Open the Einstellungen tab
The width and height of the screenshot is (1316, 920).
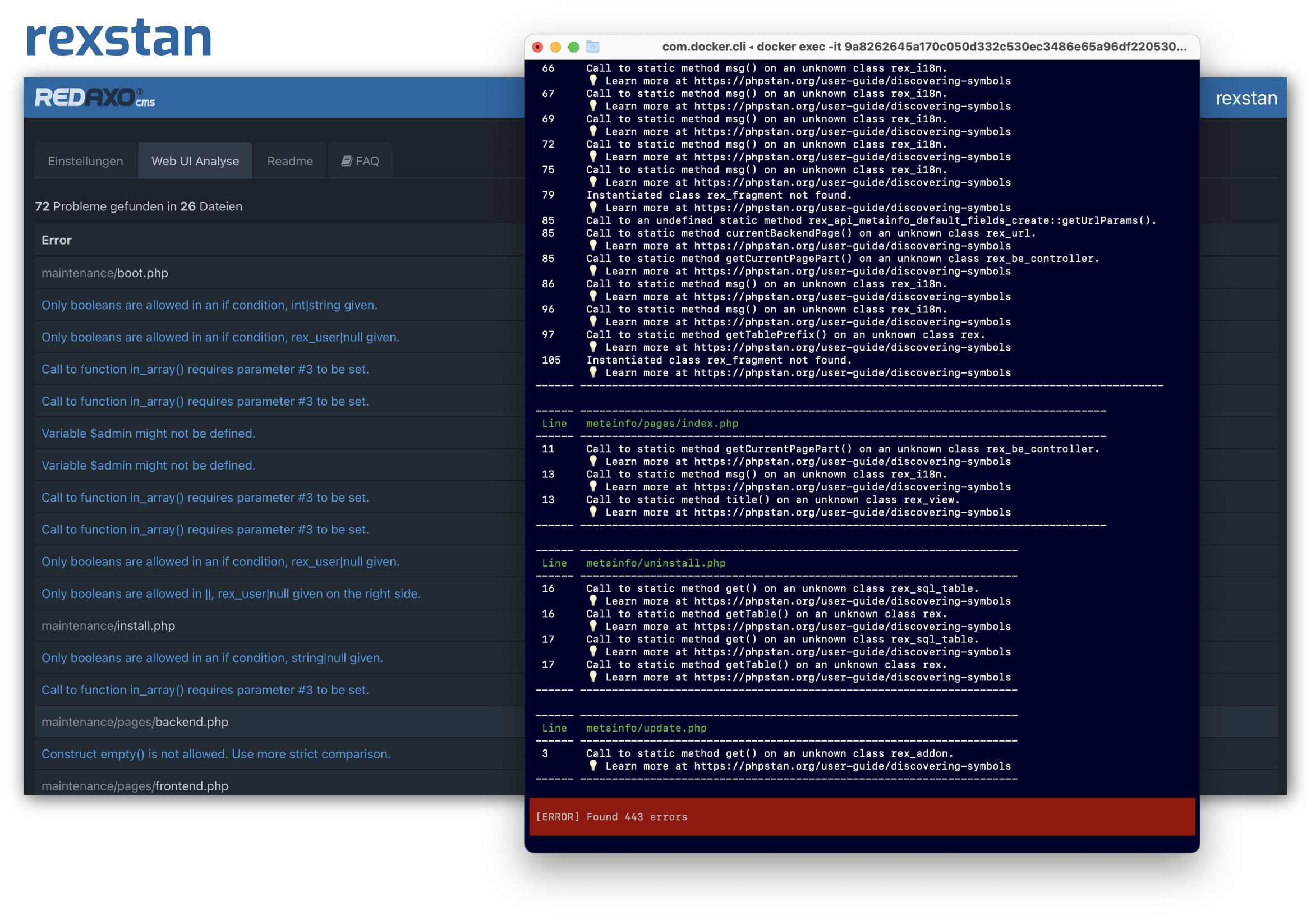[x=85, y=161]
